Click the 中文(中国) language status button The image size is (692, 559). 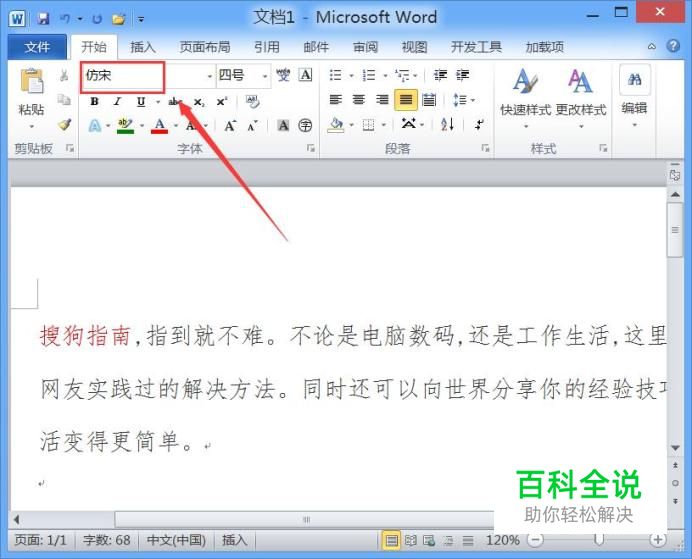(176, 540)
